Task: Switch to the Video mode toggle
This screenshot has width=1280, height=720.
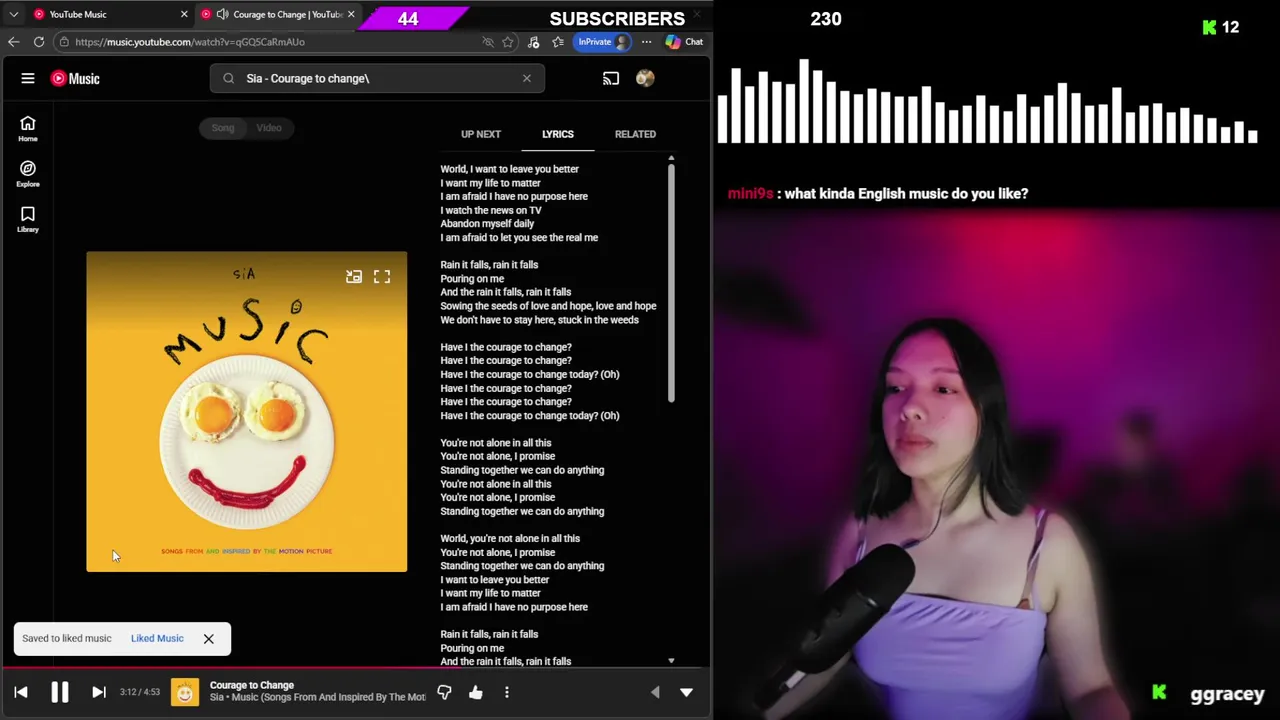Action: point(269,128)
